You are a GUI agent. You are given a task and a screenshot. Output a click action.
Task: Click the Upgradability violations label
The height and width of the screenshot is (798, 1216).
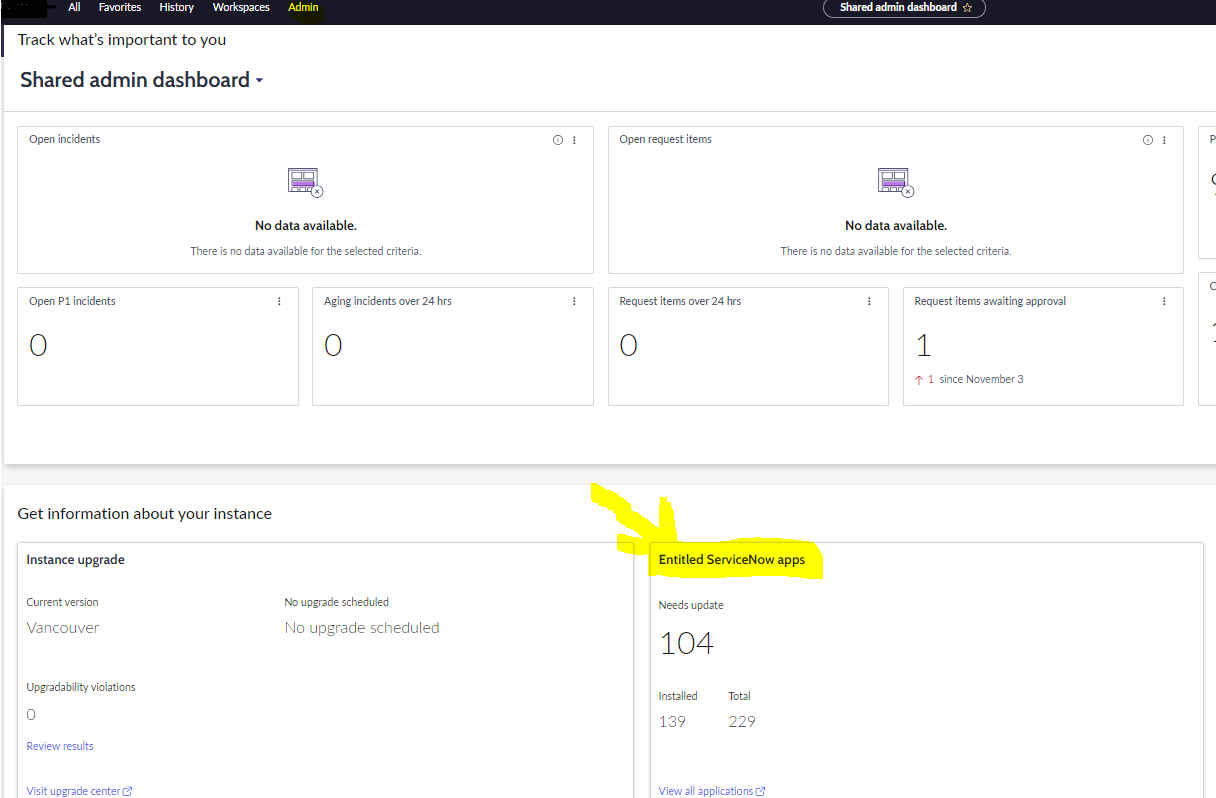coord(81,687)
